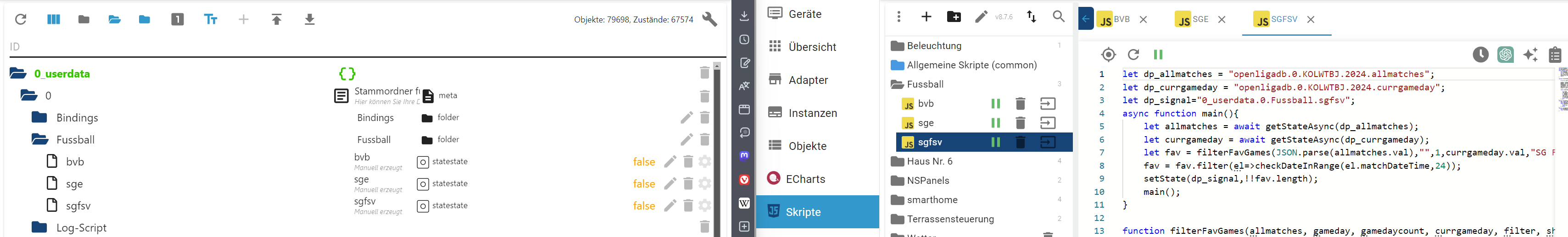This screenshot has width=1568, height=237.
Task: Click the false value of sgfsv state
Action: point(643,206)
